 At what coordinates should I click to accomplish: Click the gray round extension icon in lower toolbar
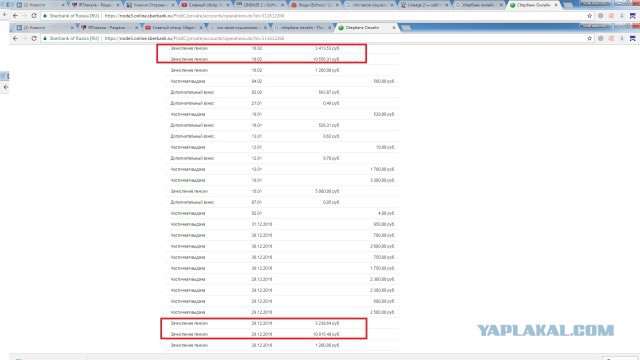600,38
